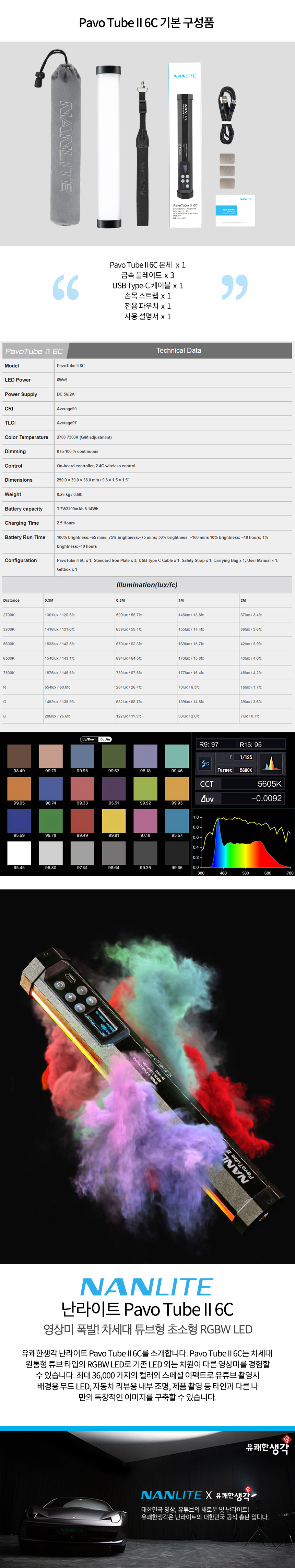Click the rose swatch labeled 99.33
Image resolution: width=295 pixels, height=1568 pixels.
point(82,789)
